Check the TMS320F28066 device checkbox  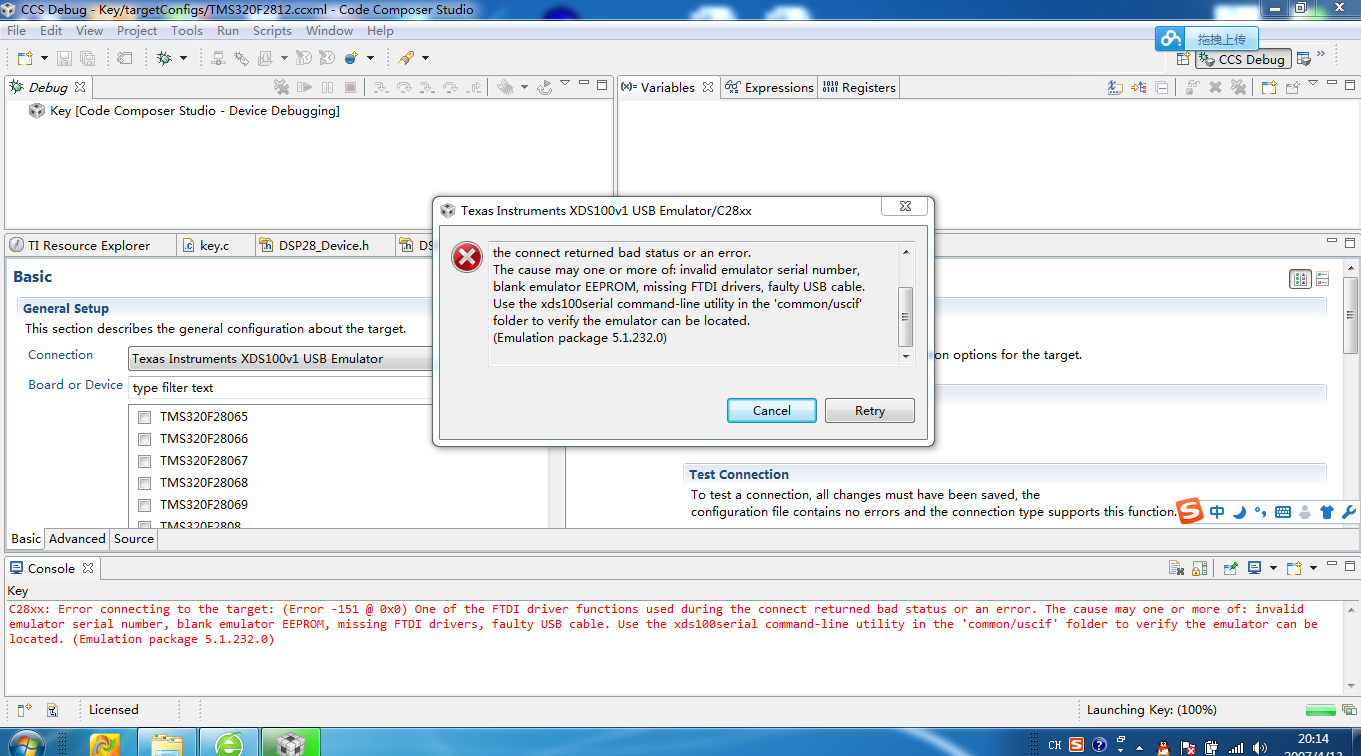(x=144, y=439)
